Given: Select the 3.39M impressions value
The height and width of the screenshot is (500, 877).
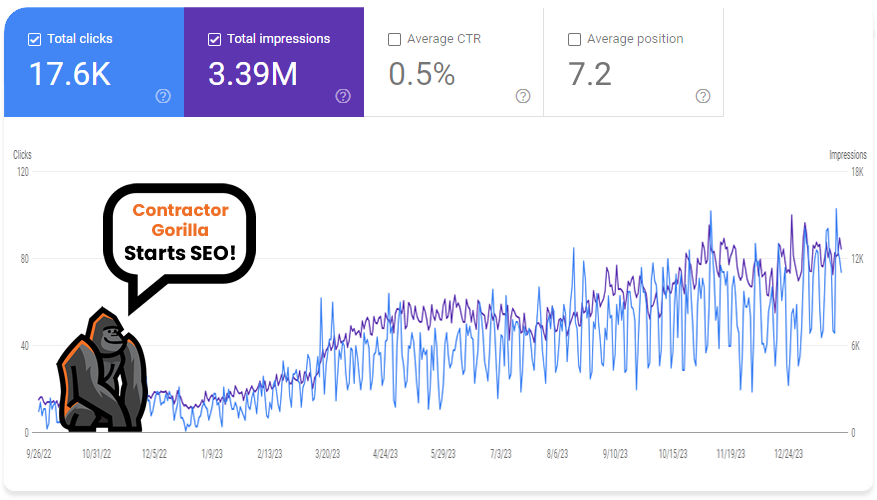Looking at the screenshot, I should (x=253, y=74).
